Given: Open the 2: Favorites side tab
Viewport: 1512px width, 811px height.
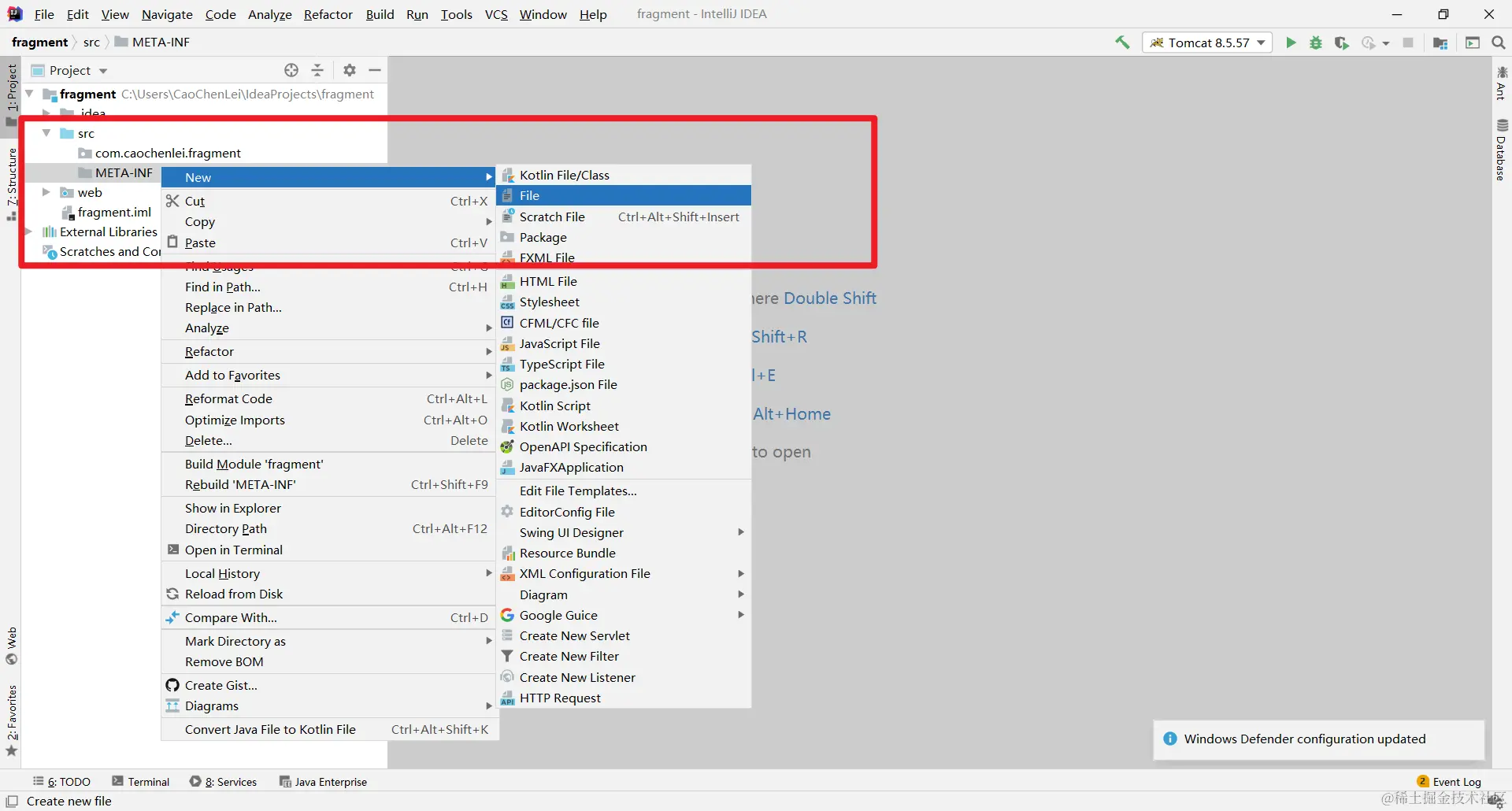Looking at the screenshot, I should 11,720.
